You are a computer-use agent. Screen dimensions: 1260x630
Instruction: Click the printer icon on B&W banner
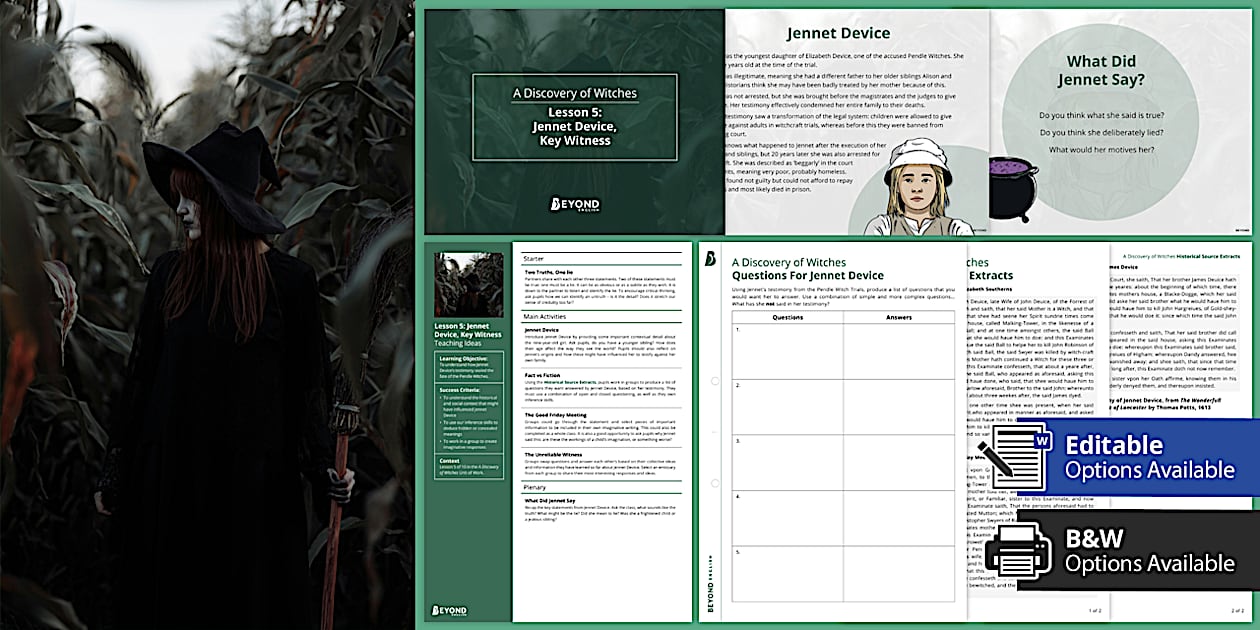coord(1018,551)
